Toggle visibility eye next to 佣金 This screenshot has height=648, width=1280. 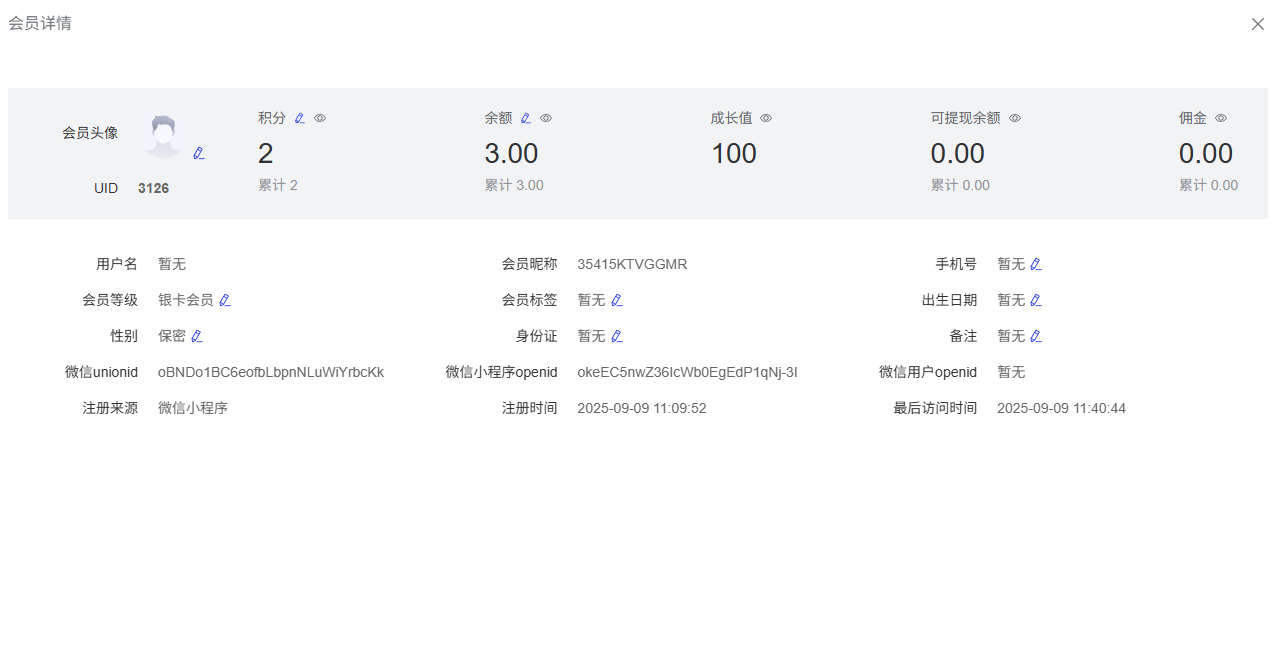(1221, 118)
